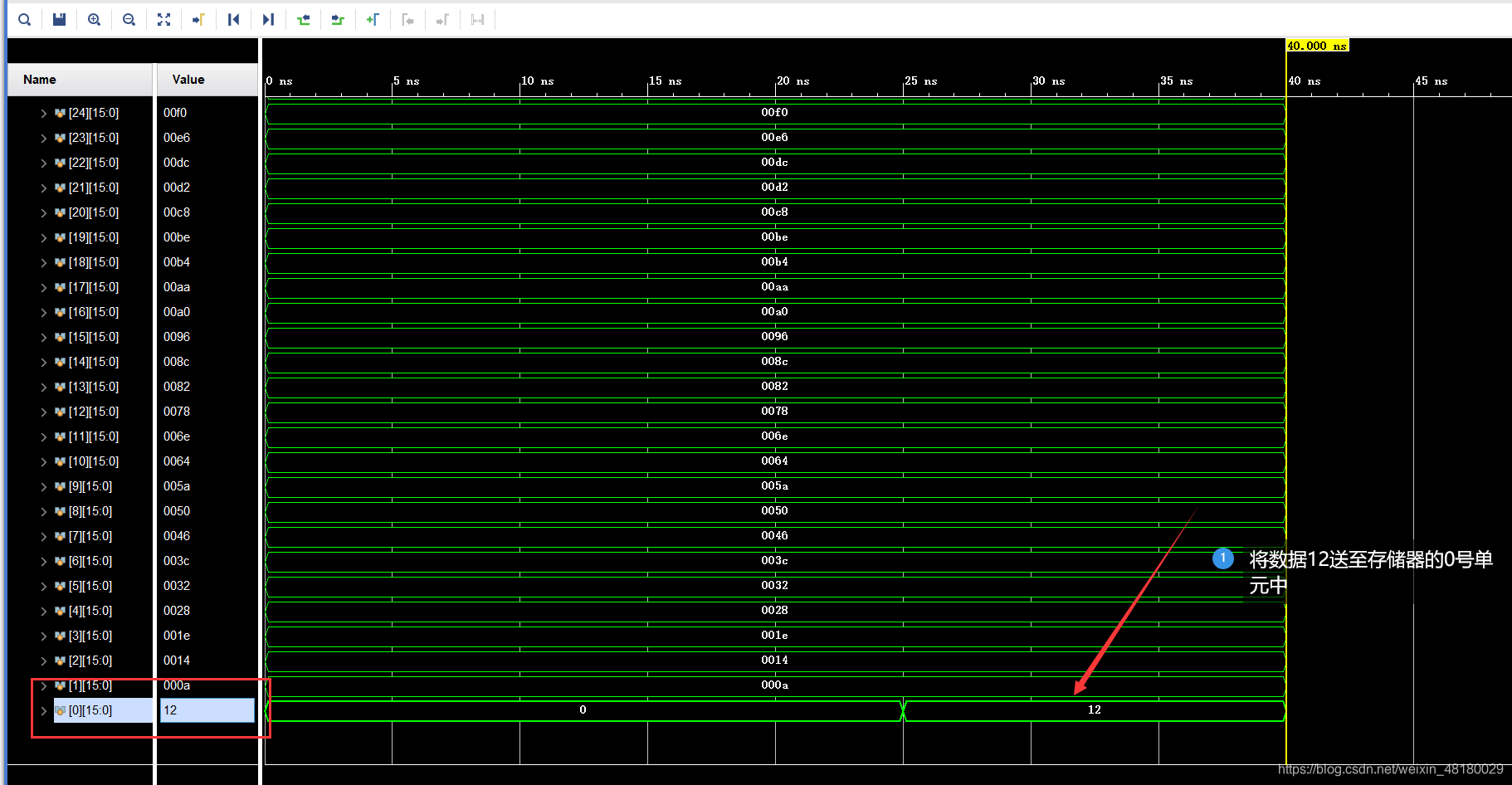This screenshot has width=1512, height=785.
Task: Select signal name [21][15:0]
Action: click(94, 188)
